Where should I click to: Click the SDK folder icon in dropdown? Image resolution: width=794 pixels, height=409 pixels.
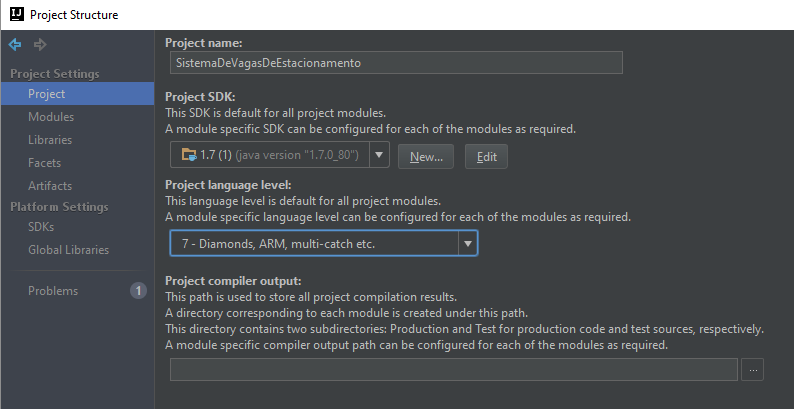(188, 155)
